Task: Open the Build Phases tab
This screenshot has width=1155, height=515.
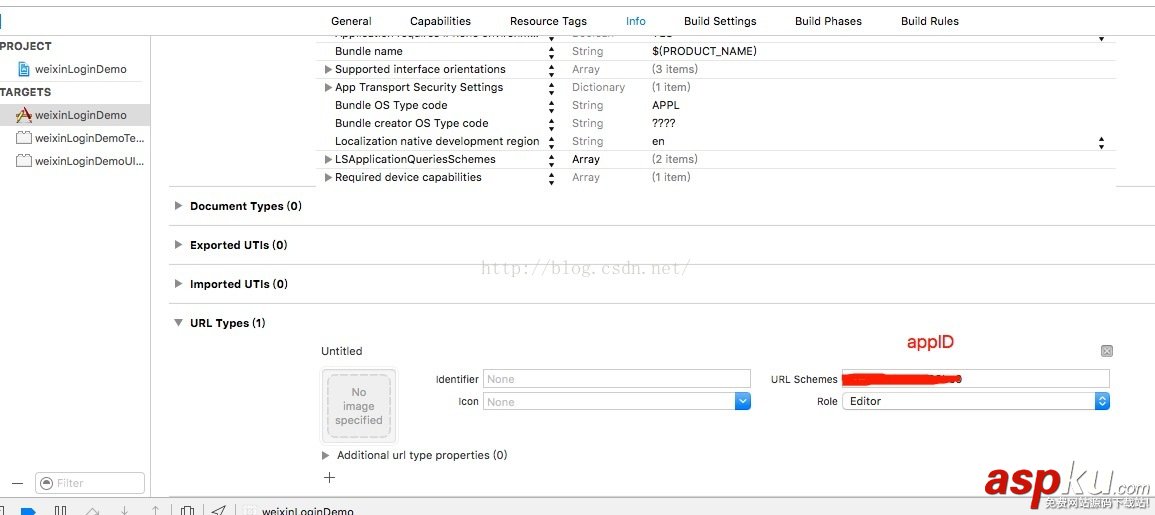Action: click(828, 21)
